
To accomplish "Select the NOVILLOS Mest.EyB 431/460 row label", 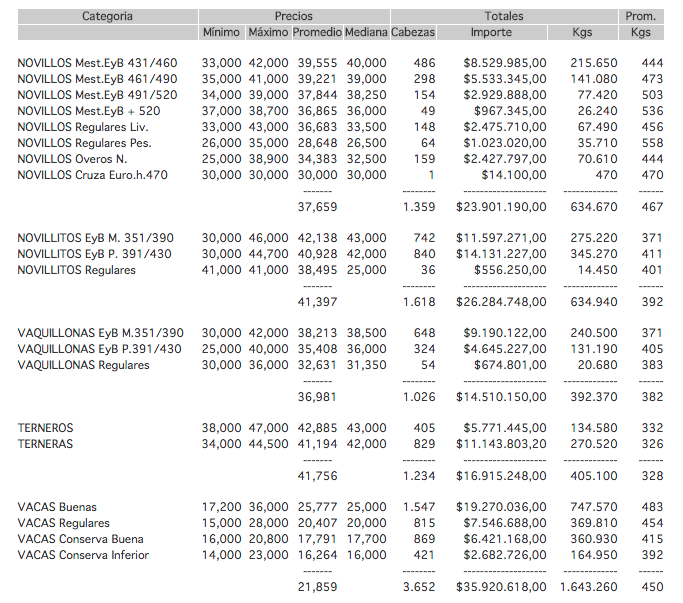I will point(97,63).
